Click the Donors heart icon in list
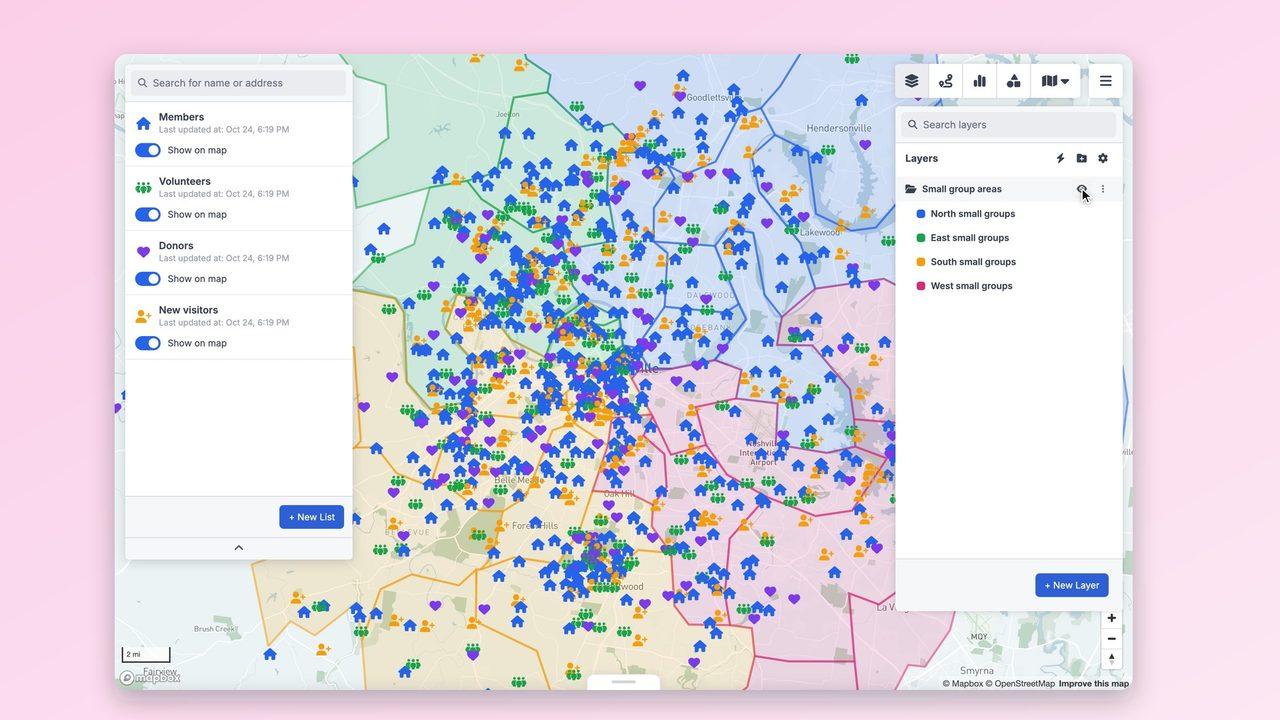Viewport: 1280px width, 720px height. click(x=143, y=252)
